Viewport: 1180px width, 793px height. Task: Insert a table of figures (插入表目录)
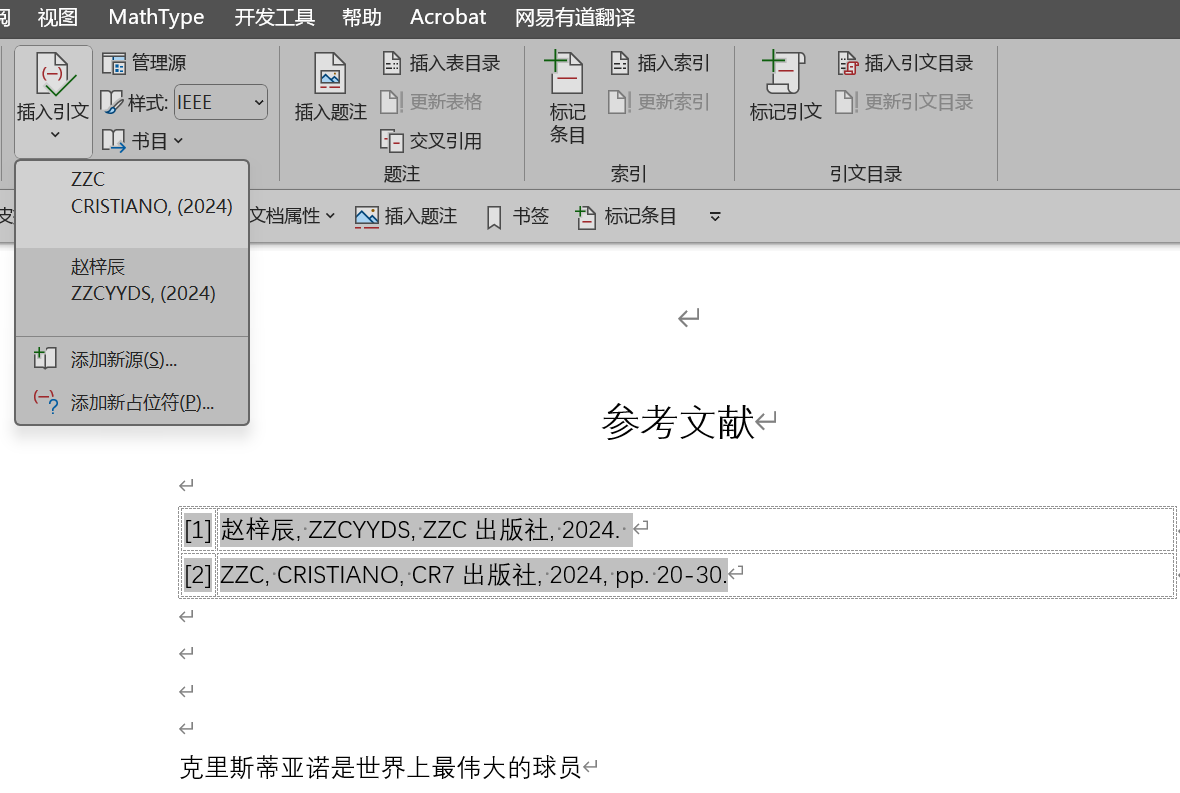tap(440, 63)
